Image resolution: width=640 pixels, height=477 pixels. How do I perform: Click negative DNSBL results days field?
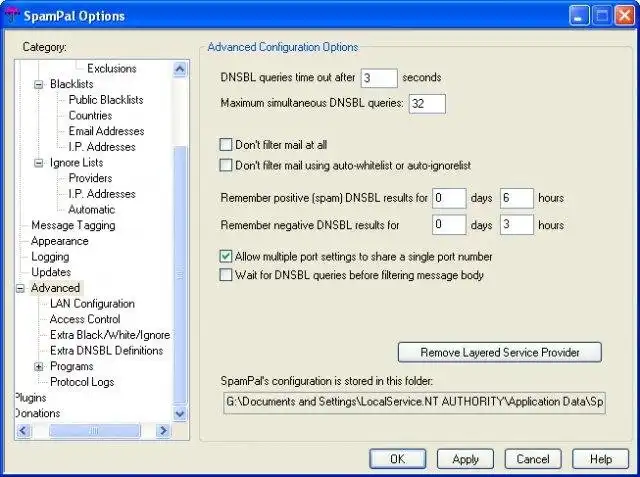pos(449,224)
